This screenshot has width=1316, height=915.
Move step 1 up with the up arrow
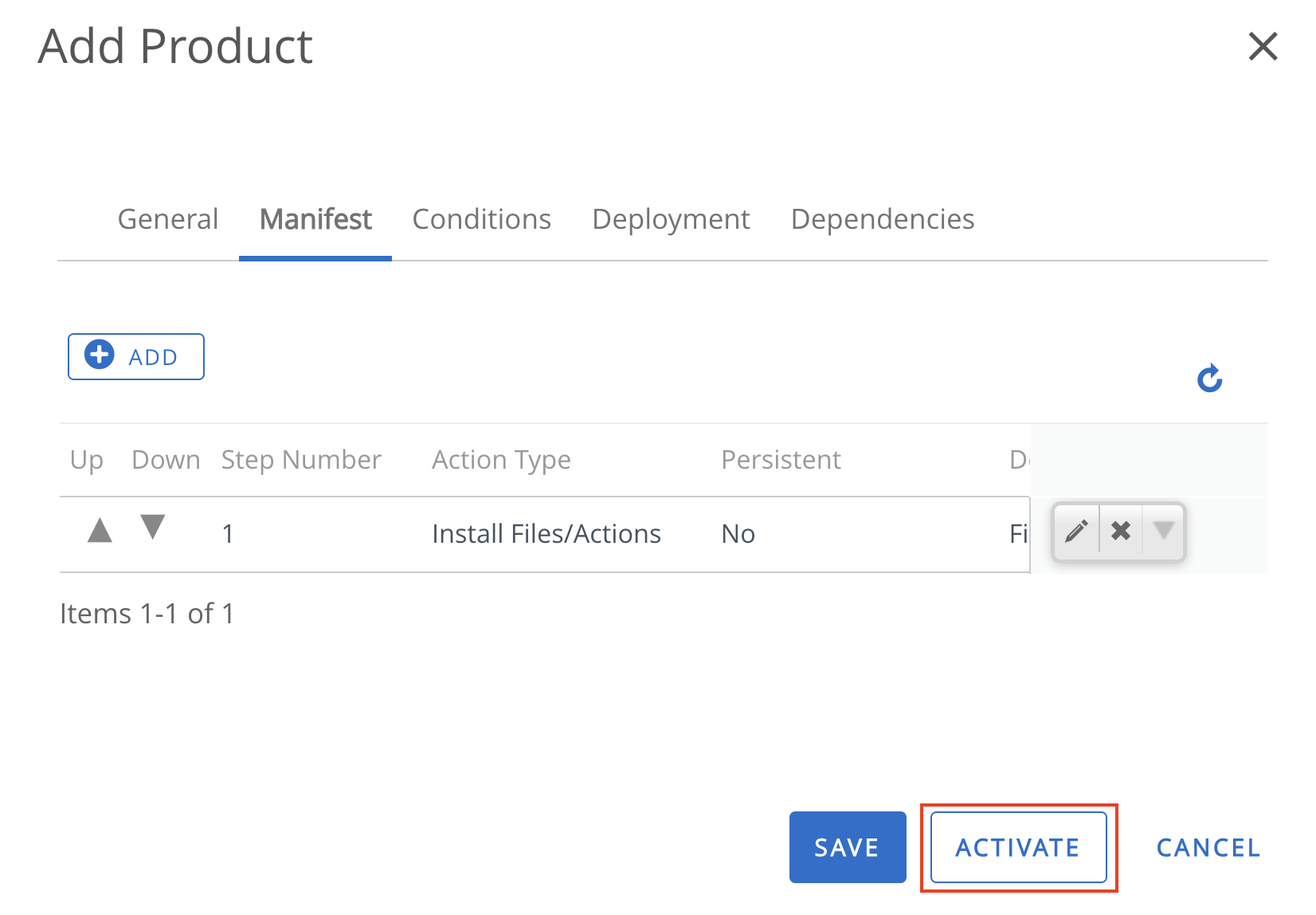click(99, 530)
